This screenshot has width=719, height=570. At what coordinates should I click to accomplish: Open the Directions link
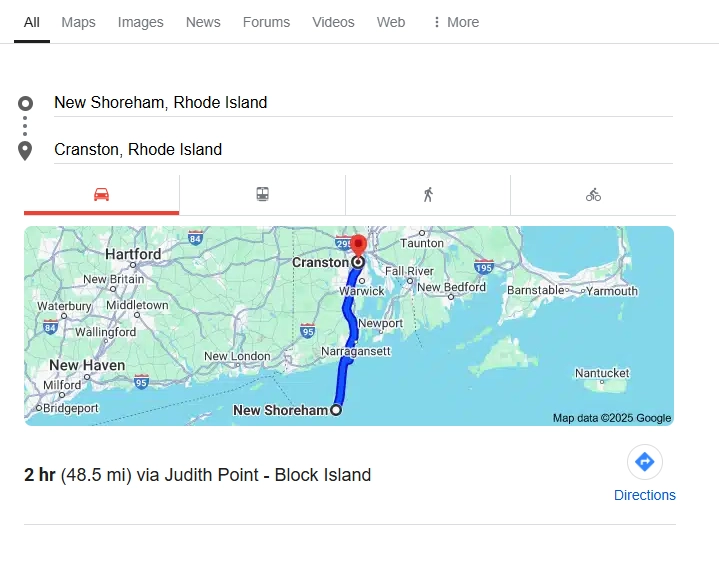[x=645, y=495]
